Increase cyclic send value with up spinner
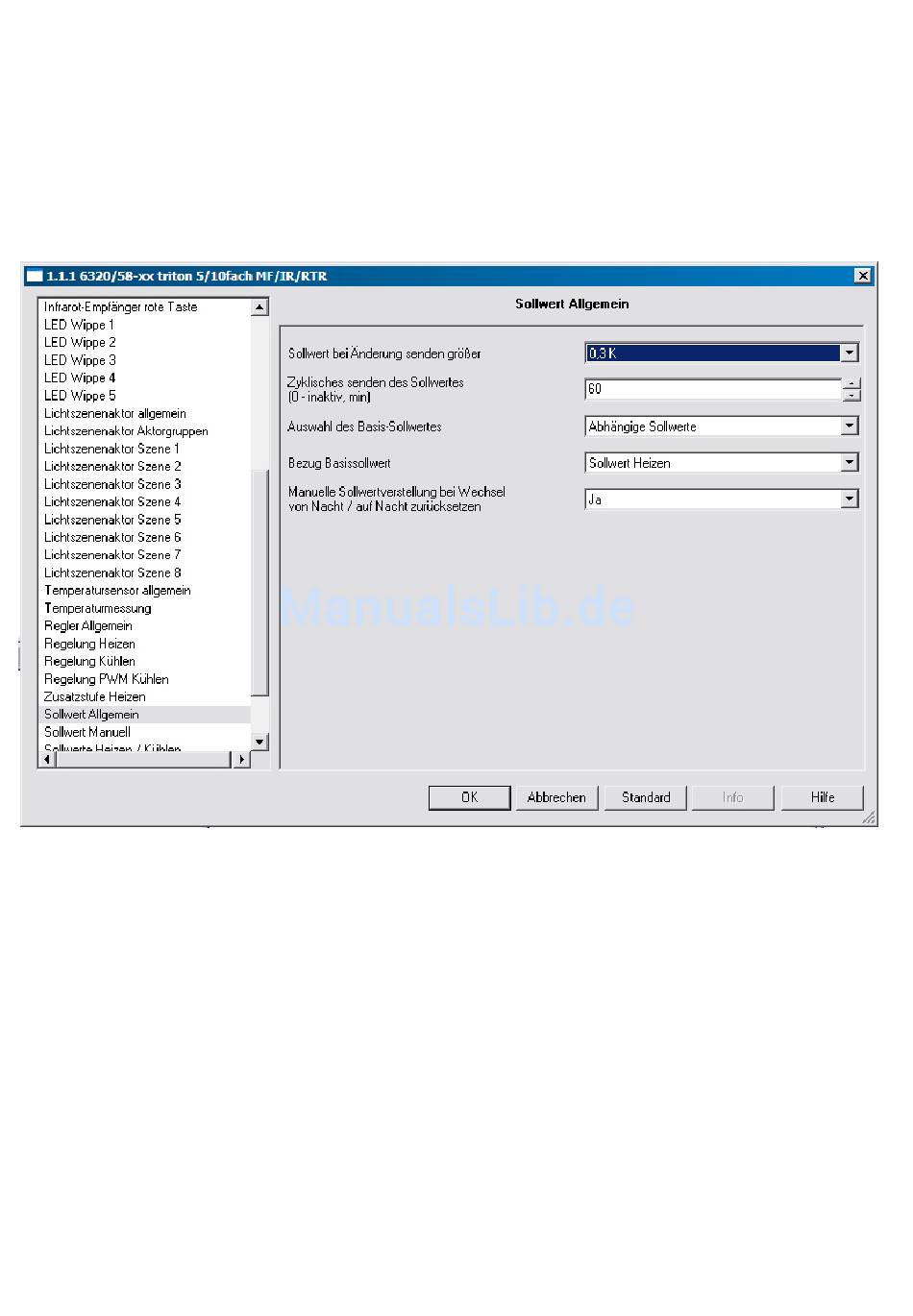The image size is (913, 1316). (851, 383)
